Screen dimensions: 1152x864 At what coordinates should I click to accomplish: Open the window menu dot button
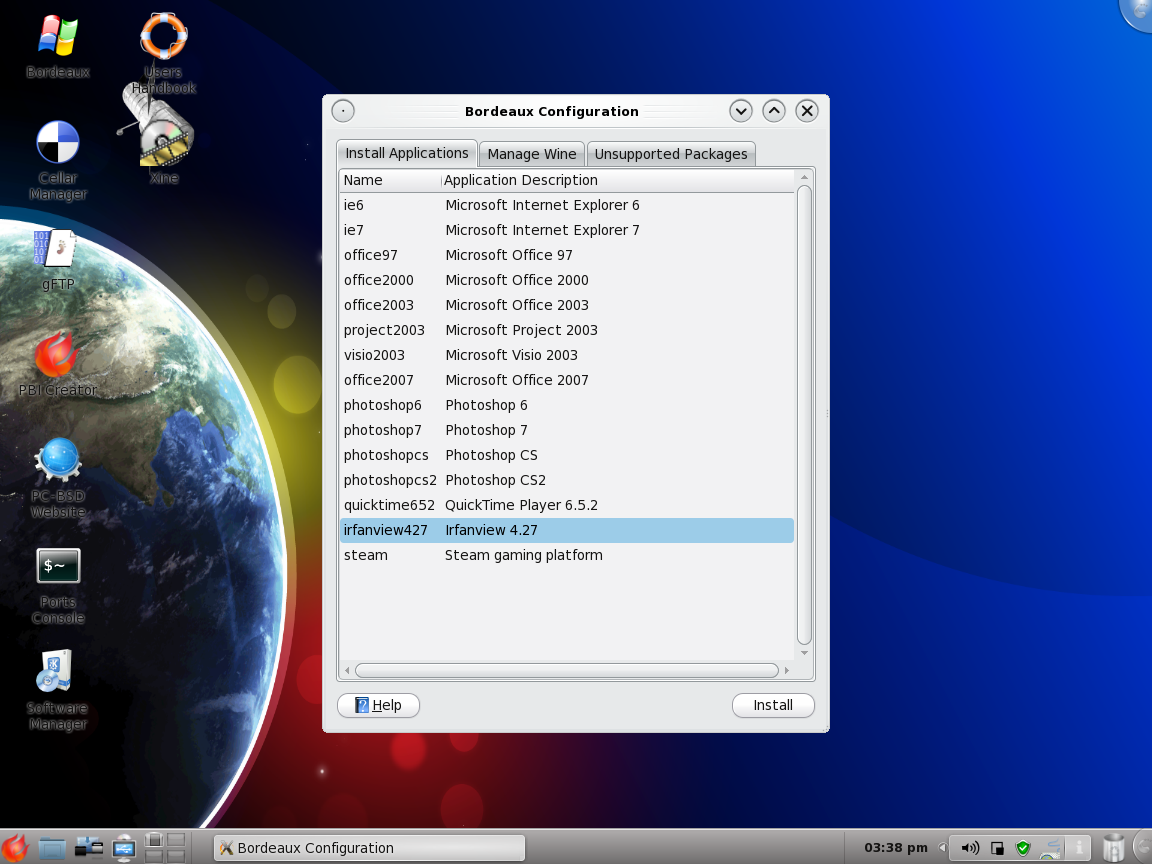[x=343, y=111]
